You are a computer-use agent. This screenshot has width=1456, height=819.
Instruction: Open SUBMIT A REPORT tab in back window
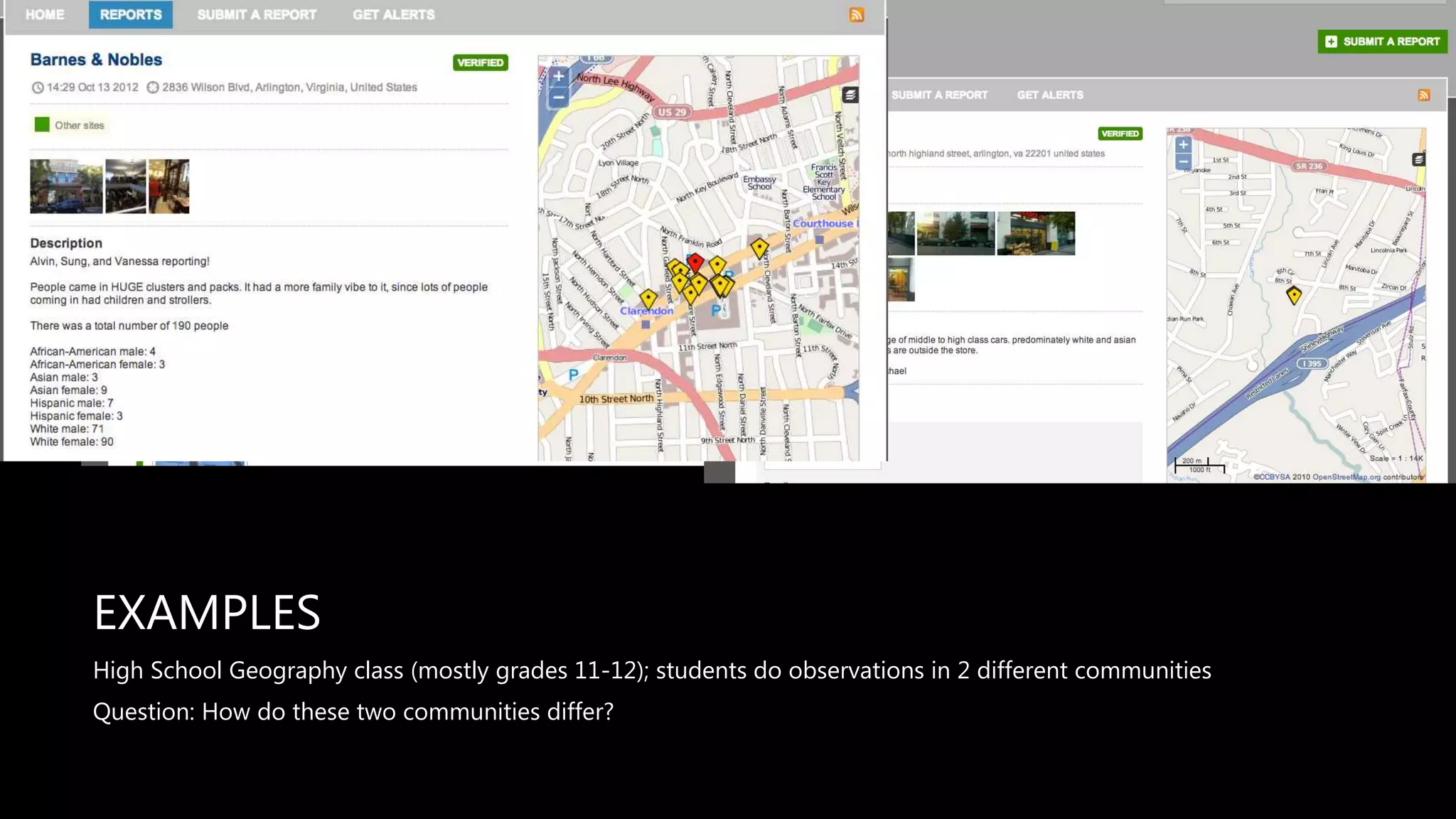(939, 95)
